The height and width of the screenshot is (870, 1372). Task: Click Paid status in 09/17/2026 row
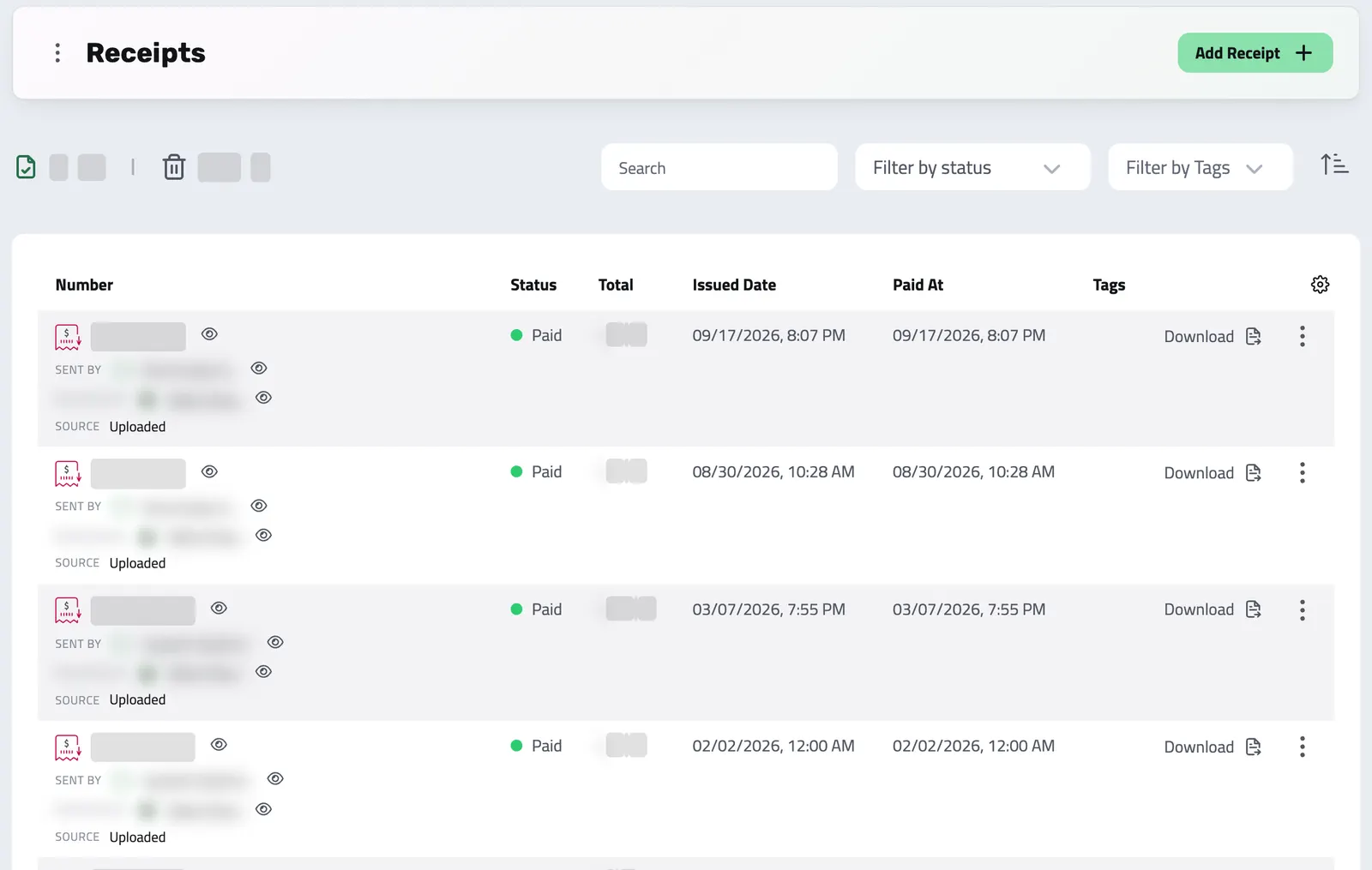tap(536, 335)
